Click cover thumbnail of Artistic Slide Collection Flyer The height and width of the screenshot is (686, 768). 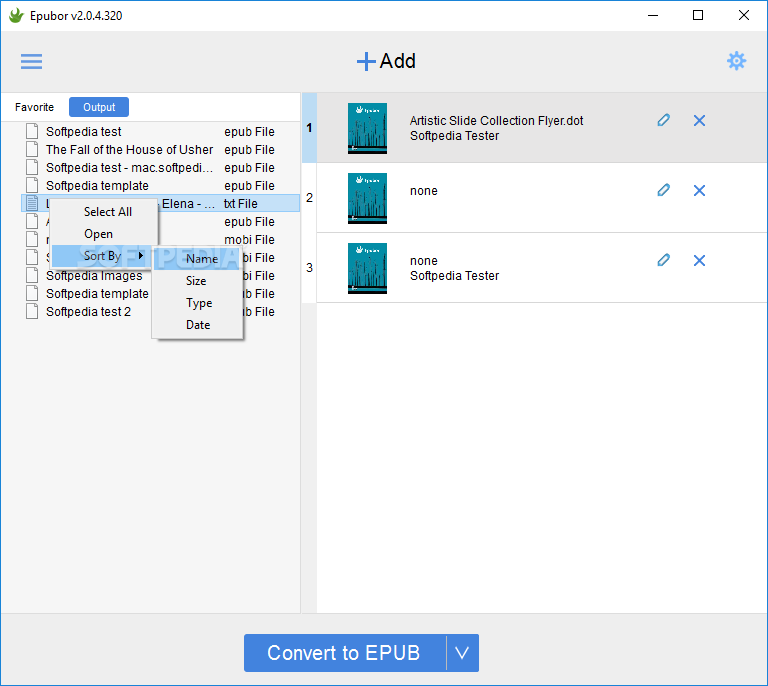click(367, 128)
